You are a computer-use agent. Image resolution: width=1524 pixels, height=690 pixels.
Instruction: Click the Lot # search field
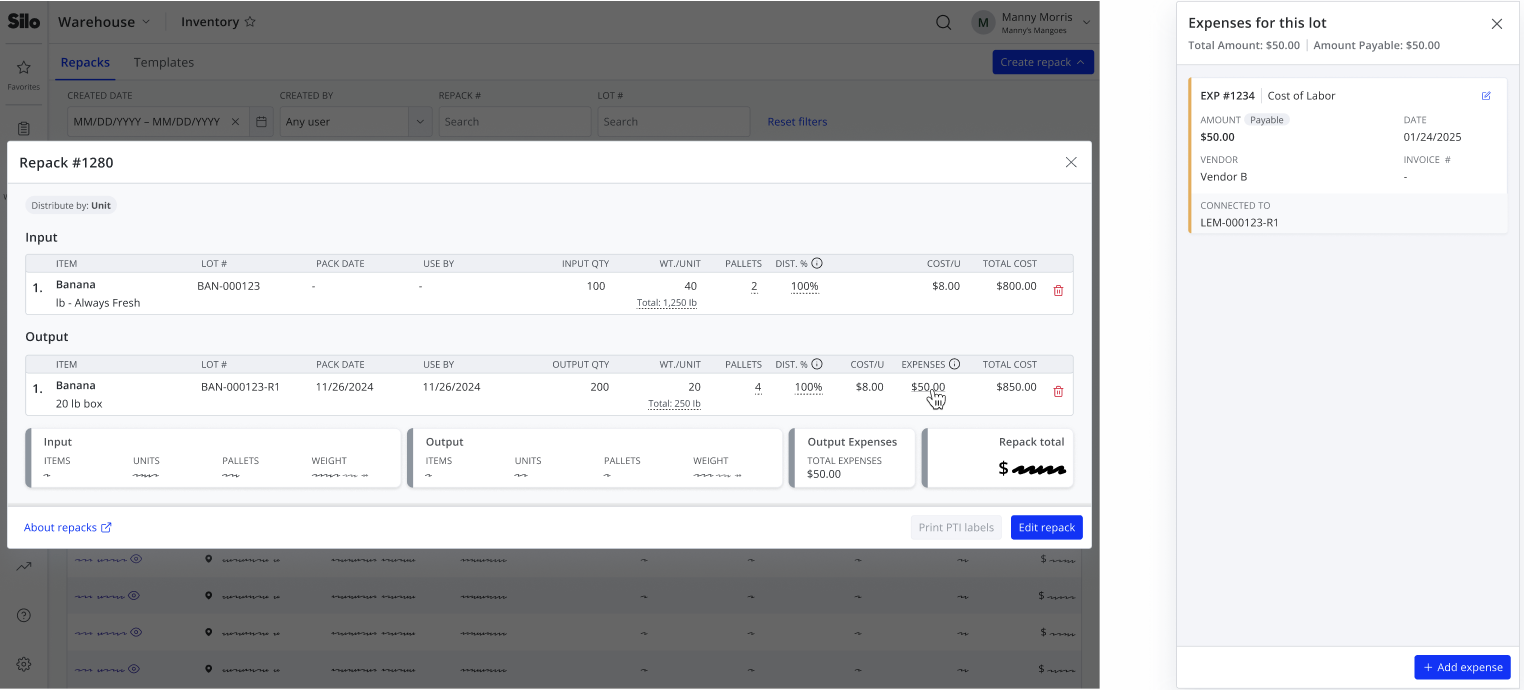673,122
